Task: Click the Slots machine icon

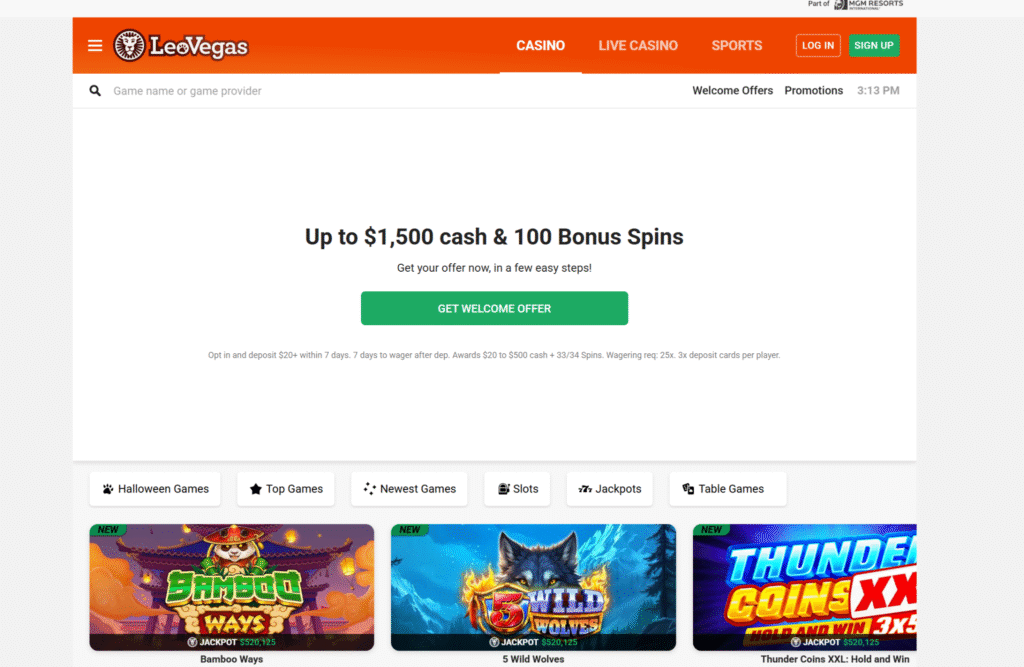Action: tap(504, 489)
